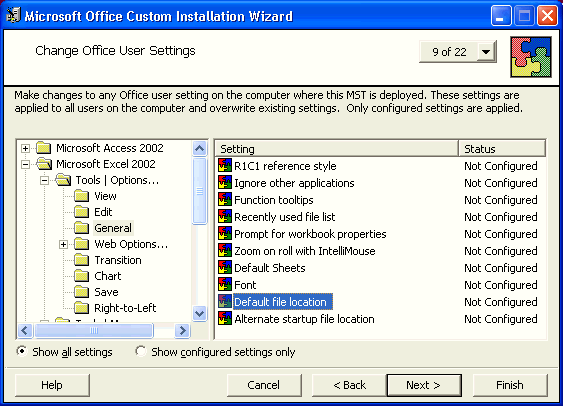Click the View folder icon

tap(82, 196)
